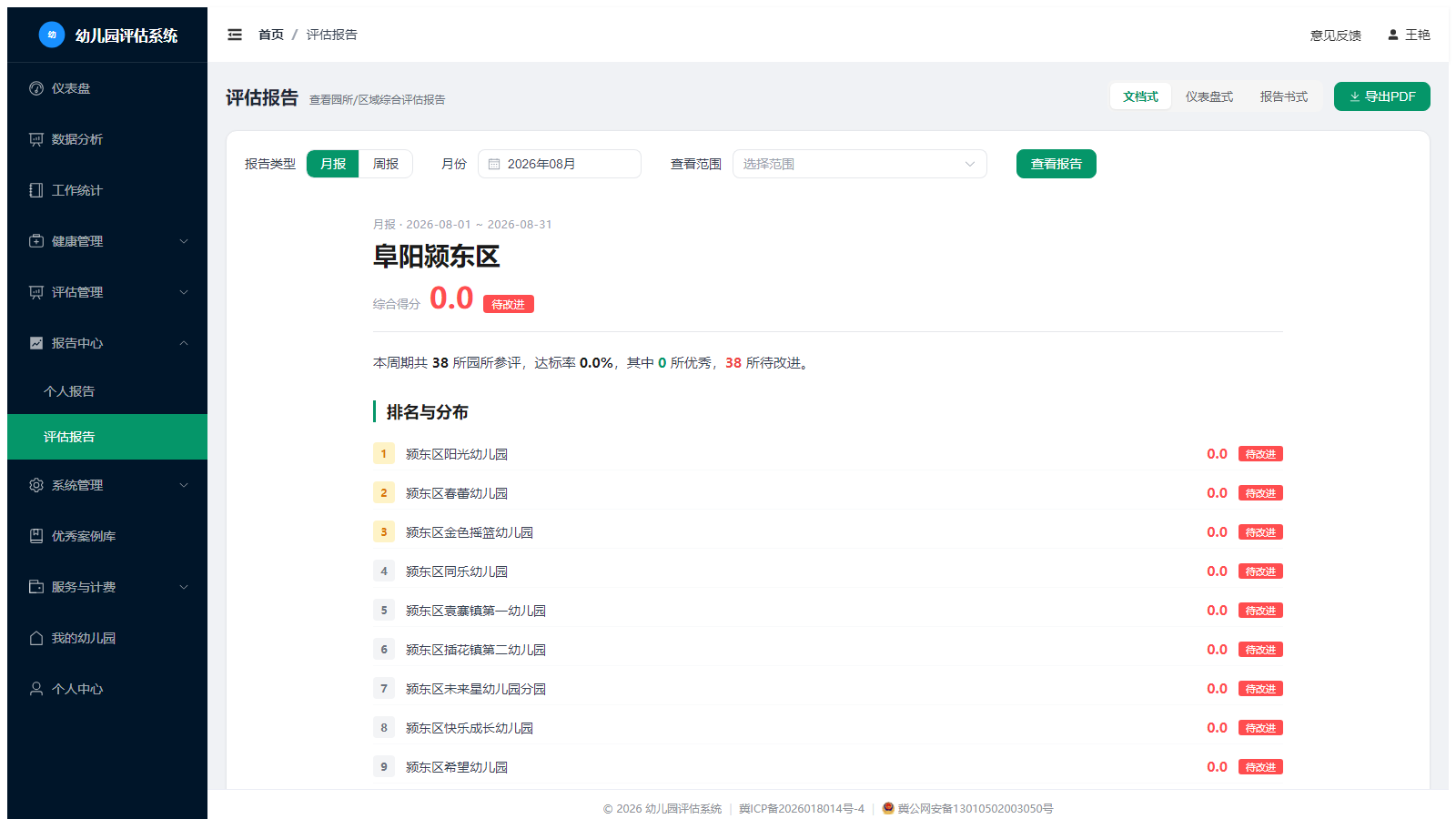Image resolution: width=1456 pixels, height=819 pixels.
Task: Click the user avatar icon beside 王艳
Action: (1392, 35)
